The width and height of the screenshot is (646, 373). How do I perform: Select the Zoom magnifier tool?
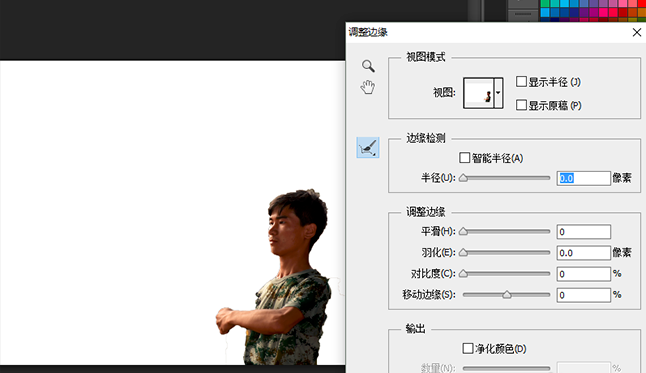click(x=368, y=66)
